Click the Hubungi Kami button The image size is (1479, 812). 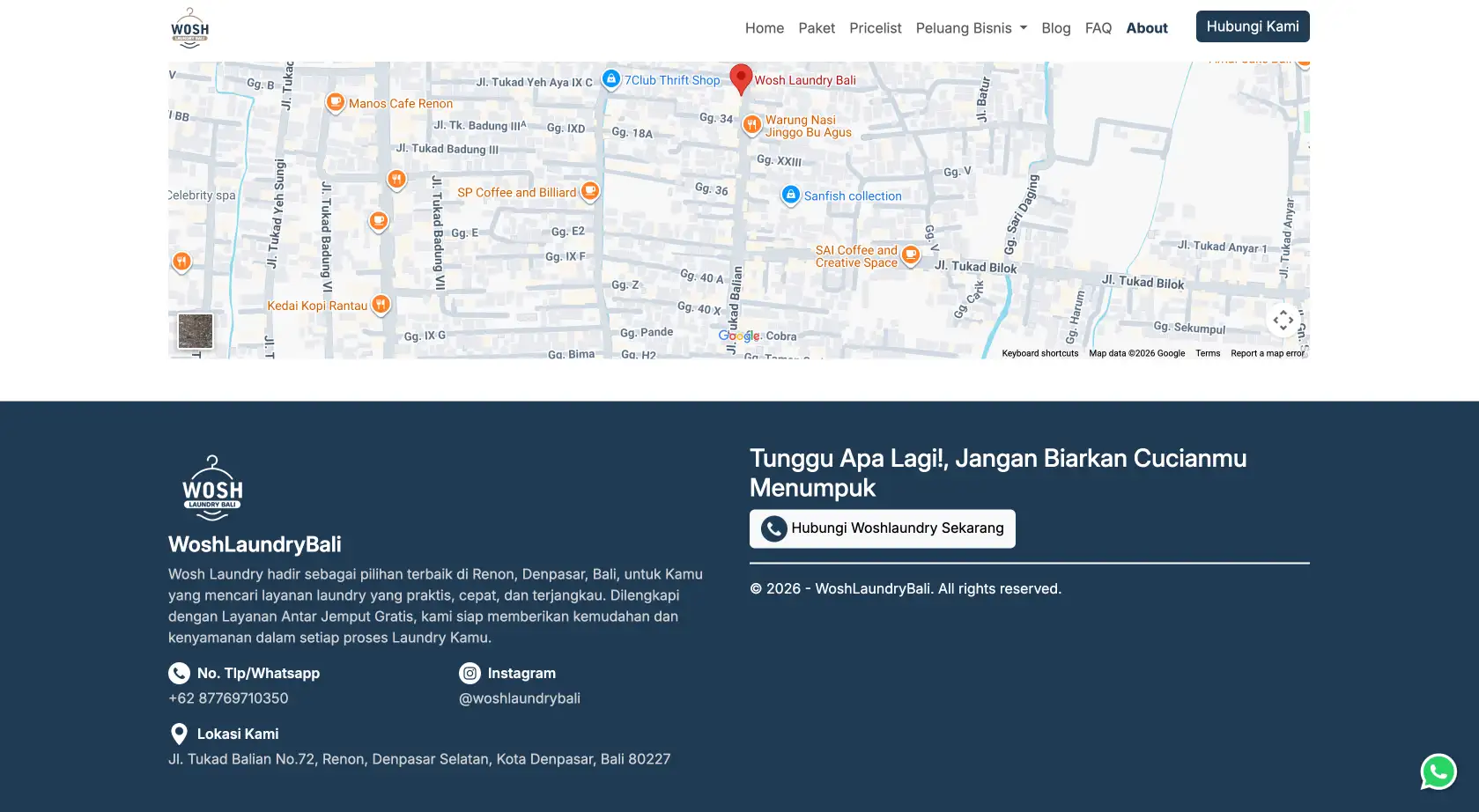[x=1253, y=26]
